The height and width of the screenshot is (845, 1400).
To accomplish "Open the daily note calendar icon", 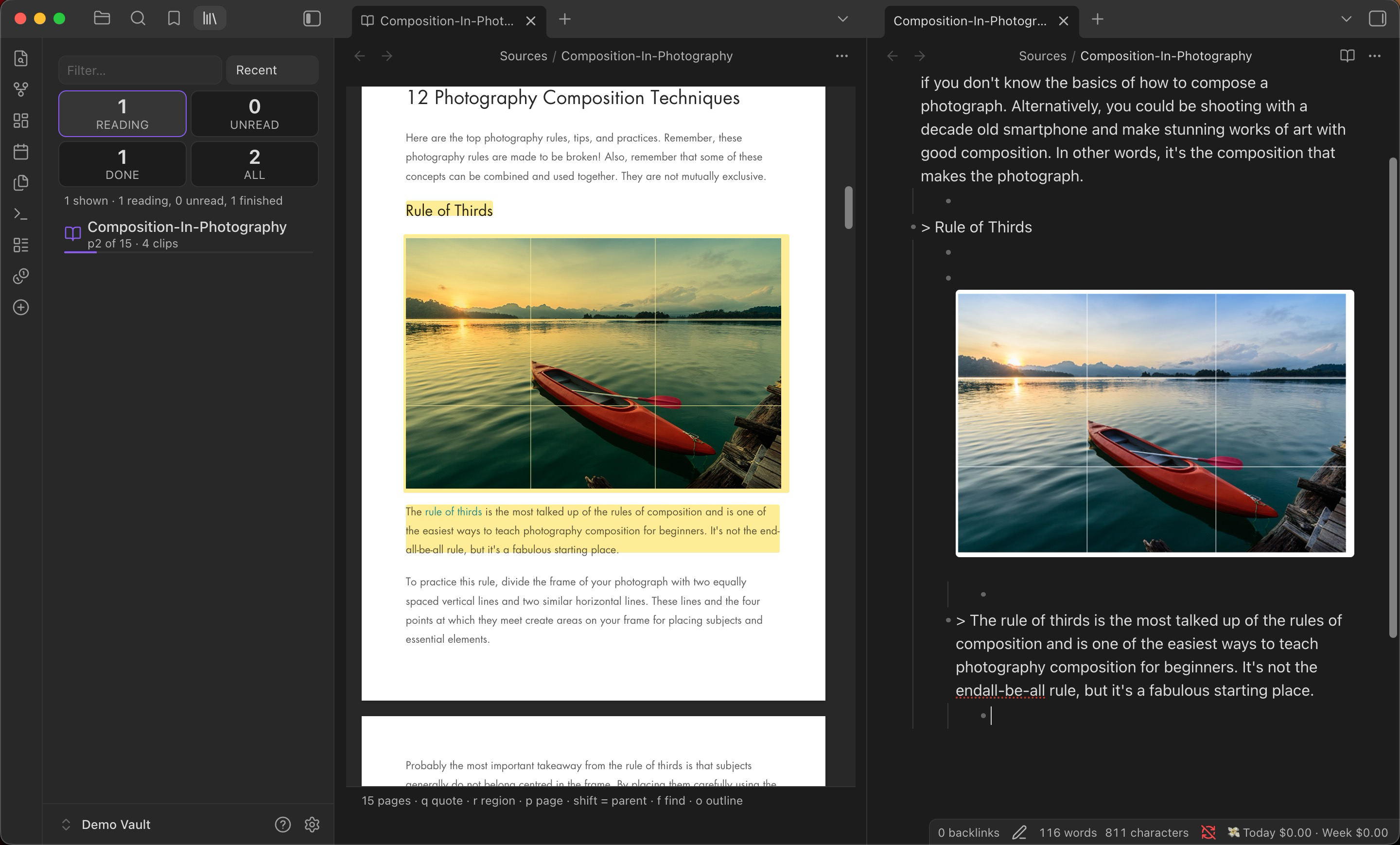I will click(21, 152).
